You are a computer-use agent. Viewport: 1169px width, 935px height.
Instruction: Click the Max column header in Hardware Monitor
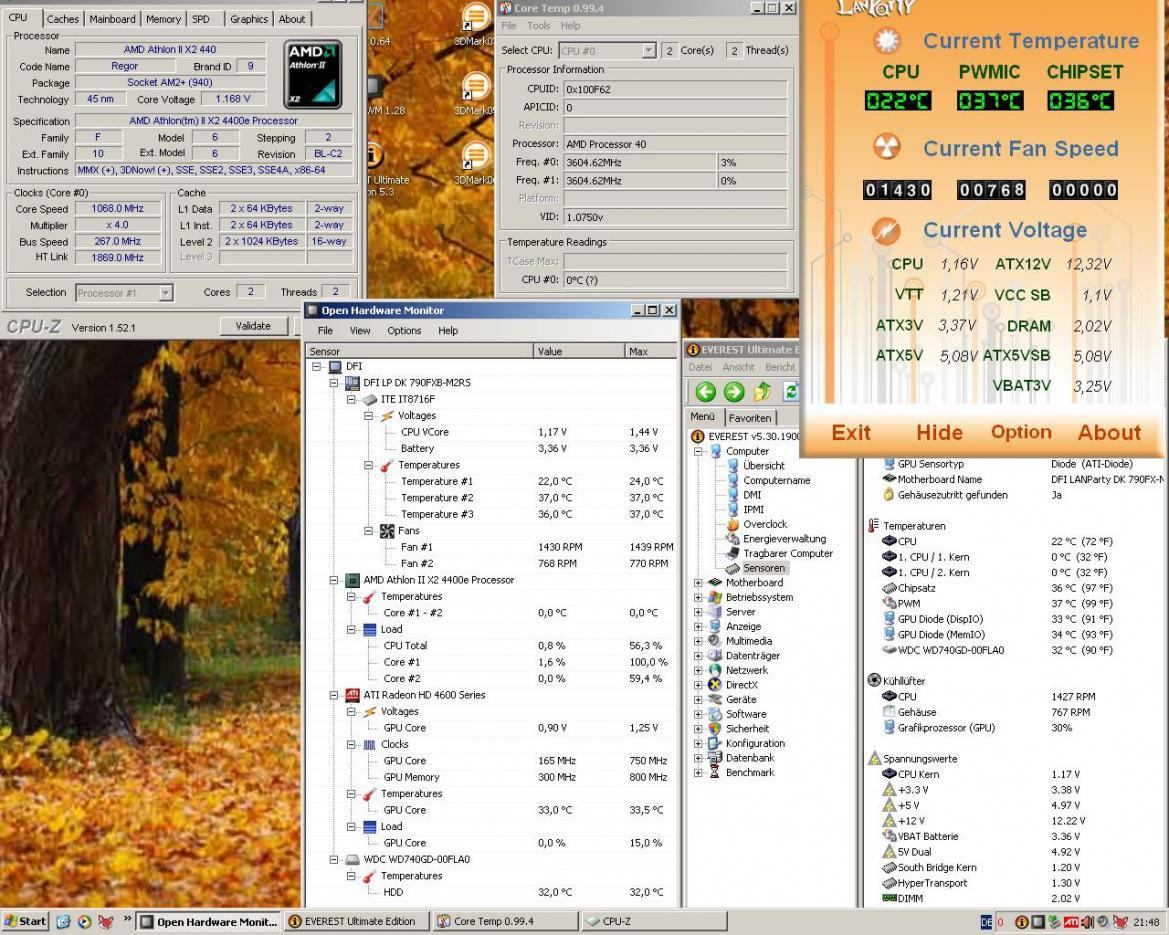click(651, 351)
